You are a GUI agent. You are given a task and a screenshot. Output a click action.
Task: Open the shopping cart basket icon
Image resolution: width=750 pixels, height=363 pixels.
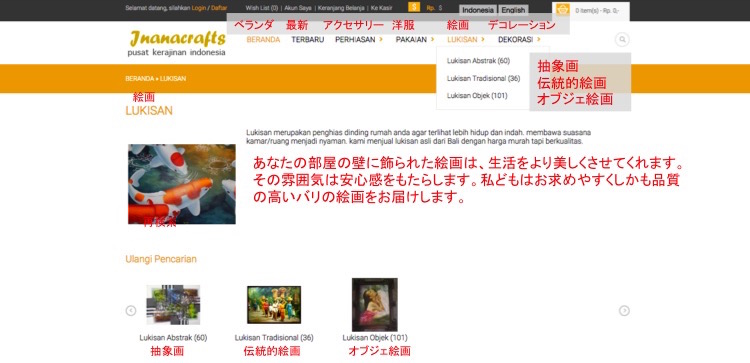coord(562,10)
